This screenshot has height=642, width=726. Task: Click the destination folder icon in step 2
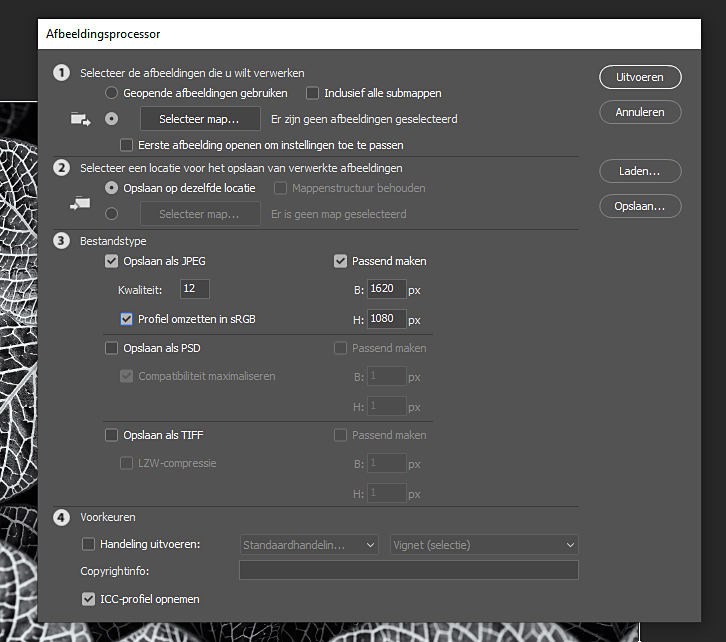[81, 204]
